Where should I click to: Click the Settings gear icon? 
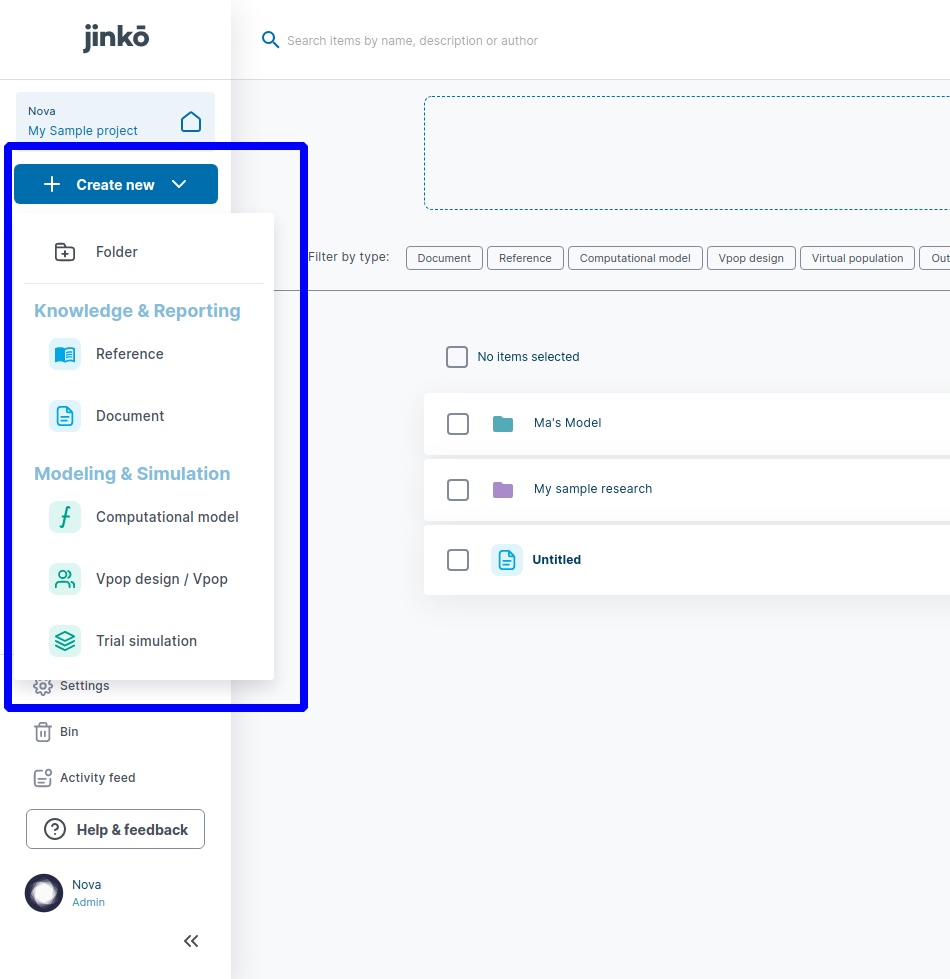pyautogui.click(x=43, y=687)
